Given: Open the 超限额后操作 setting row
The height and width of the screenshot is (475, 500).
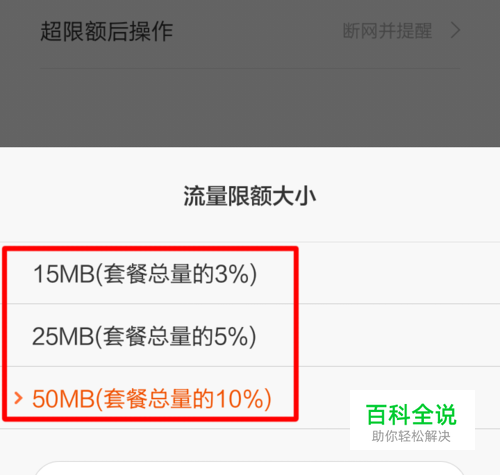Looking at the screenshot, I should click(x=250, y=31).
